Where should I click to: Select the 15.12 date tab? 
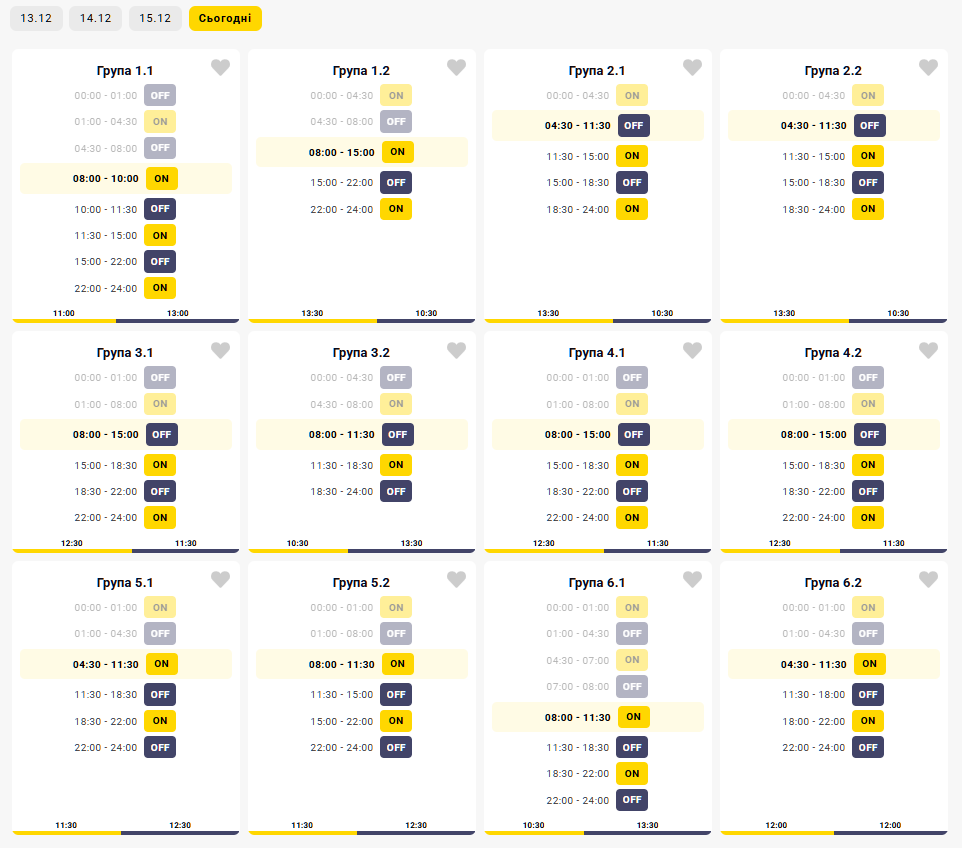coord(155,19)
